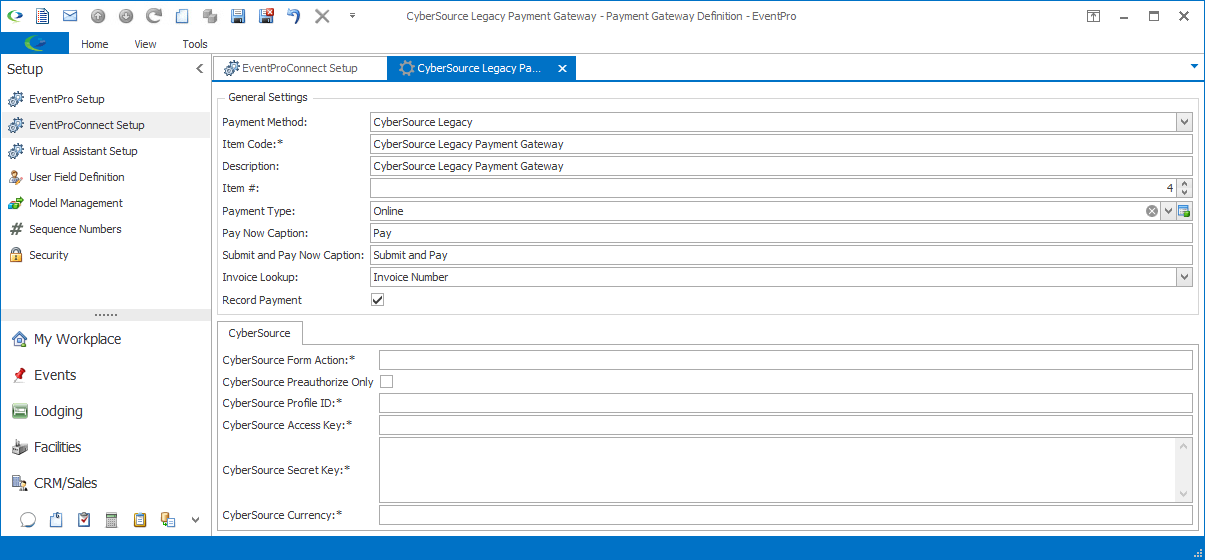Open Sequence Numbers sidebar item
1205x560 pixels.
[105, 229]
